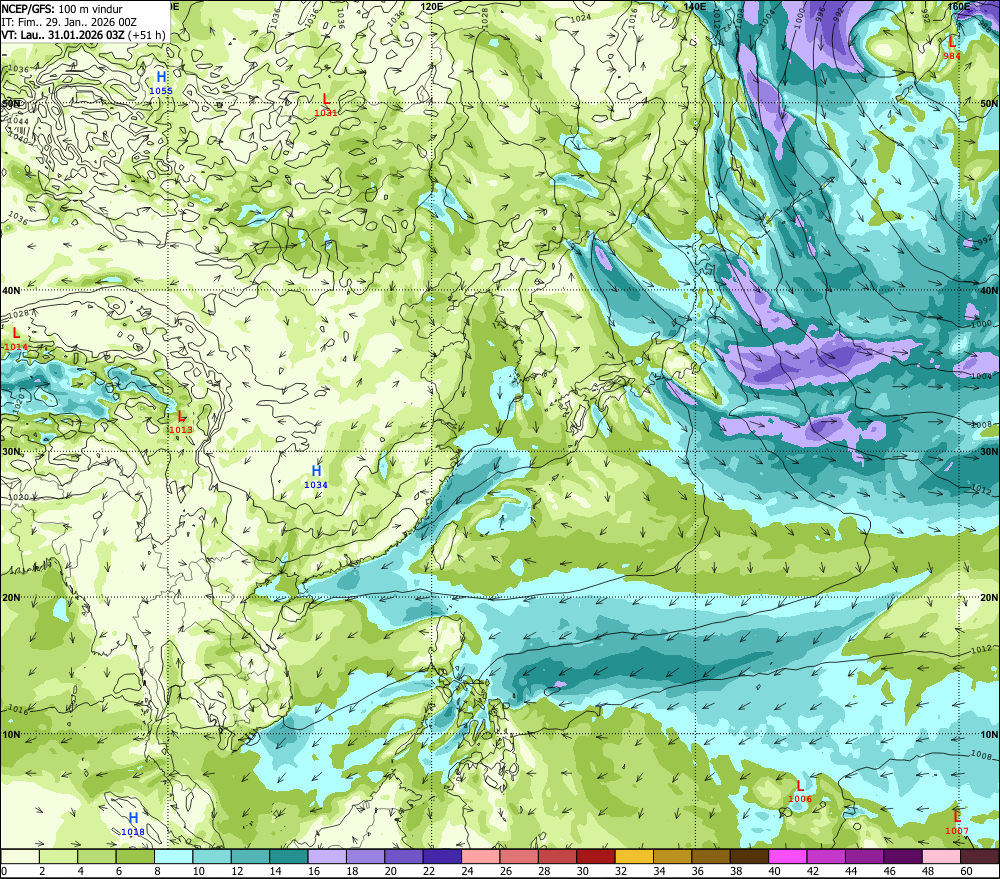
Task: Click the blue H marker labeled 1034
Action: (316, 471)
